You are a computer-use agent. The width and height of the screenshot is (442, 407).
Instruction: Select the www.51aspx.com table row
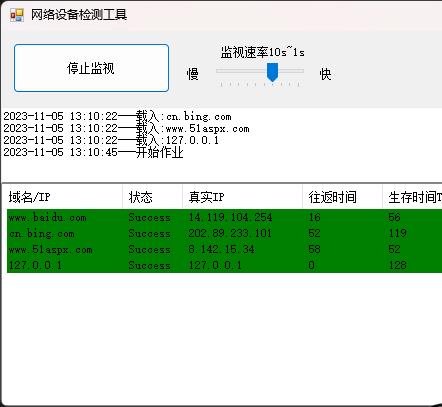pyautogui.click(x=224, y=249)
